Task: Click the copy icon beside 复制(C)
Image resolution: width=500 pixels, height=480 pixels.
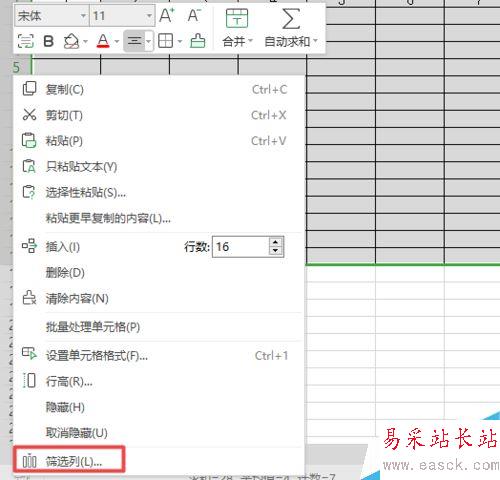Action: pos(29,89)
